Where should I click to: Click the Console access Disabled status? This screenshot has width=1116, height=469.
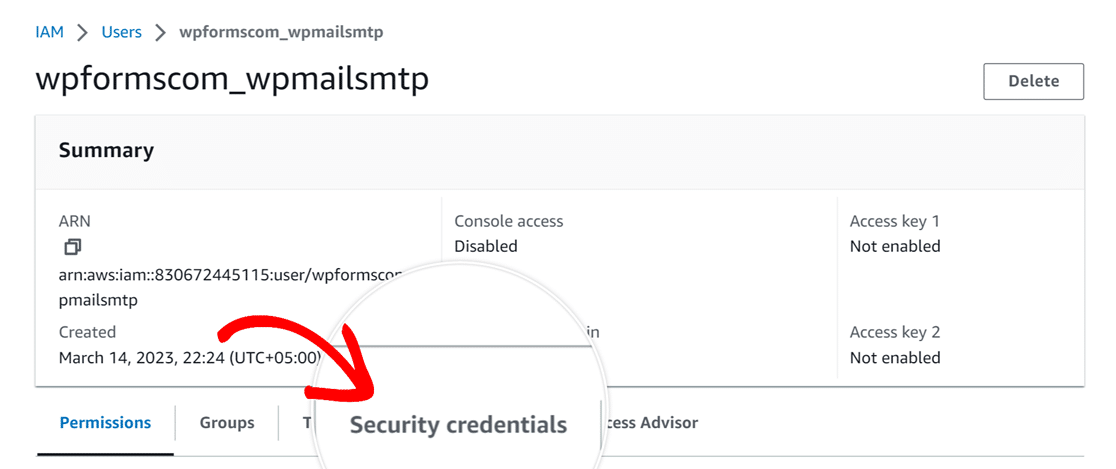pyautogui.click(x=486, y=246)
